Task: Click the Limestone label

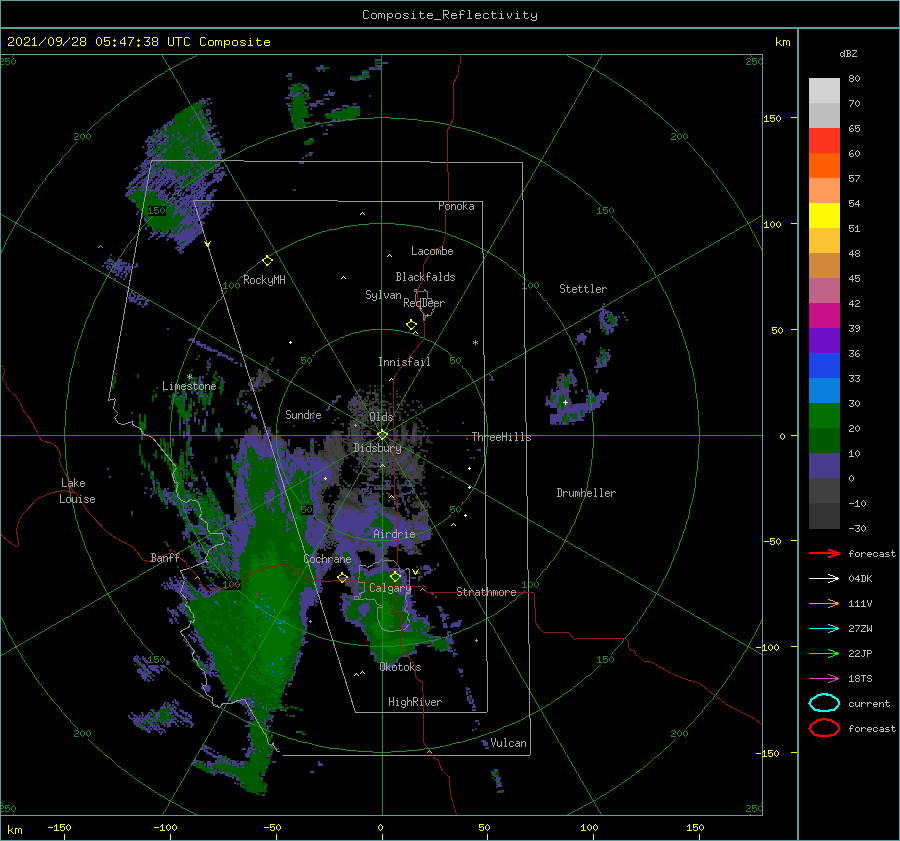Action: pos(189,386)
